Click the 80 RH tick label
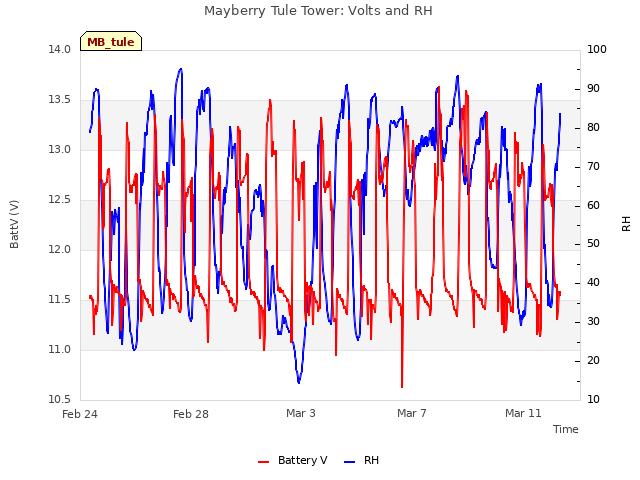Screen dimensions: 640x480 tap(593, 127)
